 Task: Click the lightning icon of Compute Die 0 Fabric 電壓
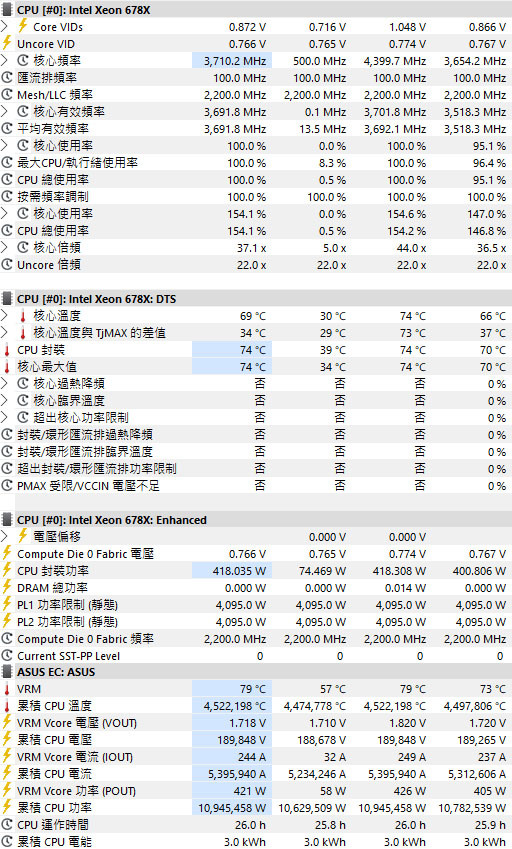7,553
